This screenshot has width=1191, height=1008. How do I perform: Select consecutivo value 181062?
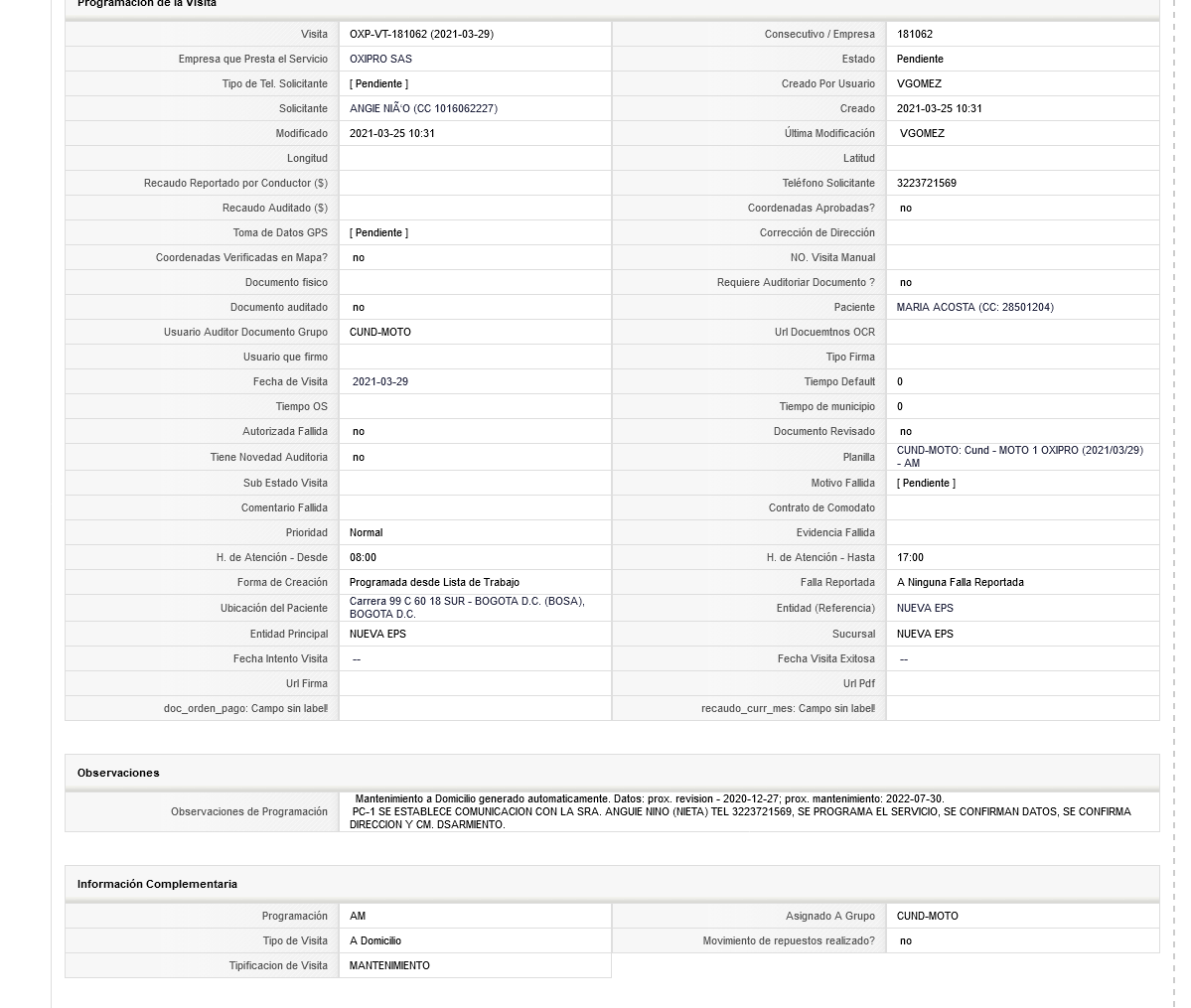(915, 34)
